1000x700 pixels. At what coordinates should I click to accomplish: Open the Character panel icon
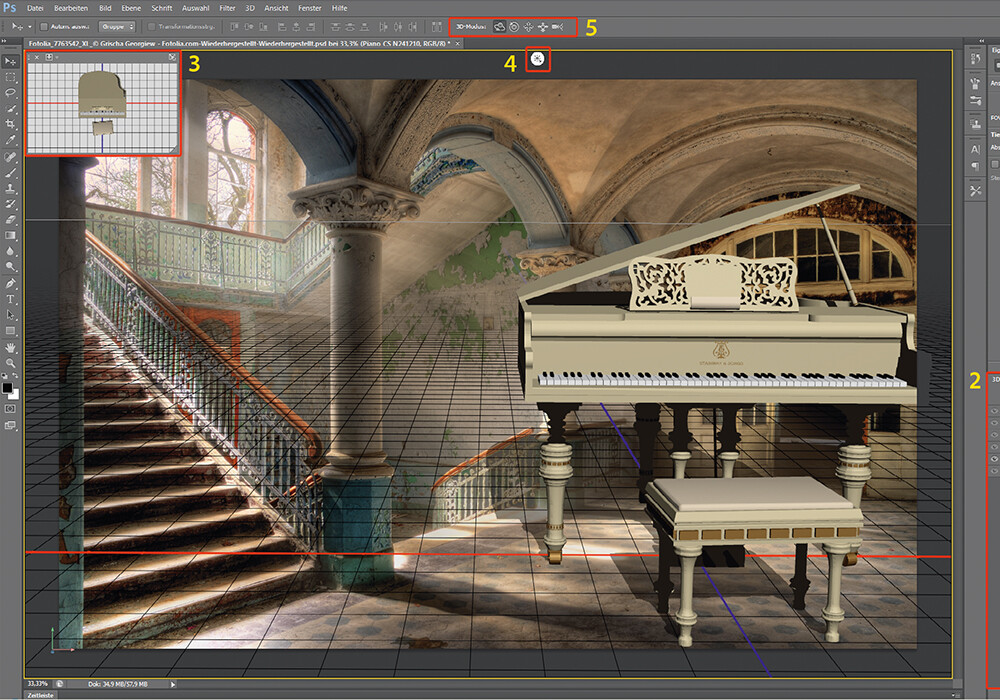tap(975, 149)
